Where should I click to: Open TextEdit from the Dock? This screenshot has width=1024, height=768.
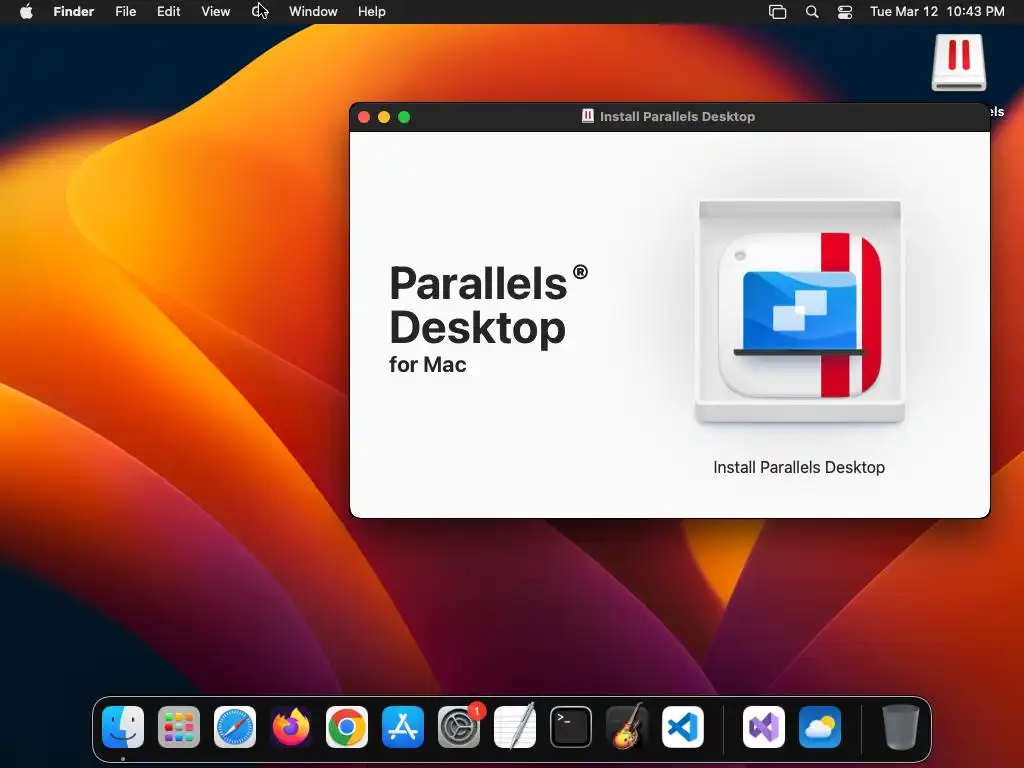[515, 727]
